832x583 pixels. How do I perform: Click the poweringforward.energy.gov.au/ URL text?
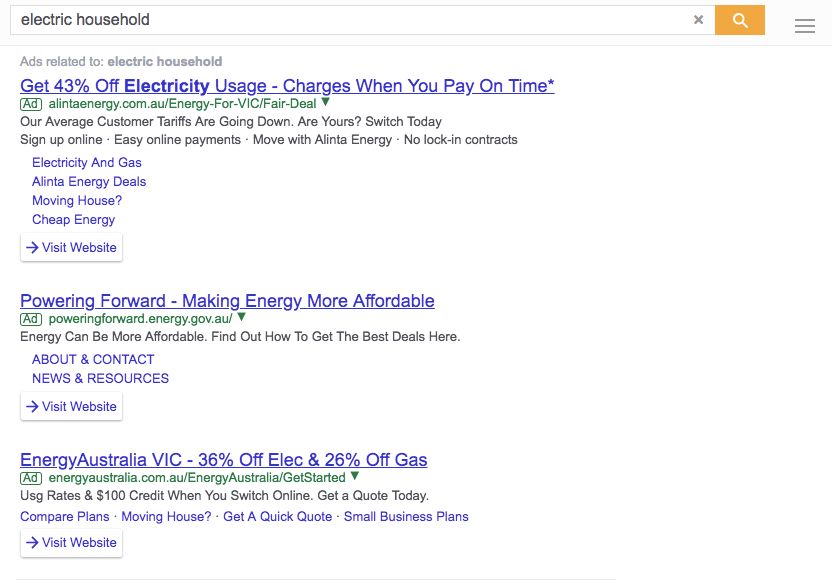[x=141, y=319]
